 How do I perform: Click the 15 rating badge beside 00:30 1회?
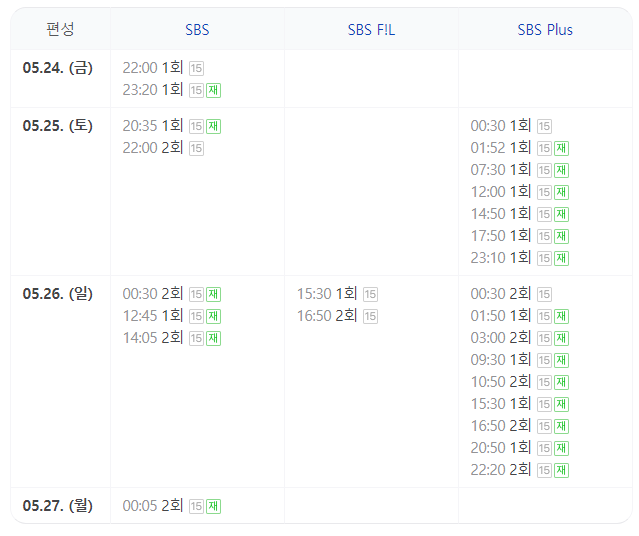(x=544, y=126)
